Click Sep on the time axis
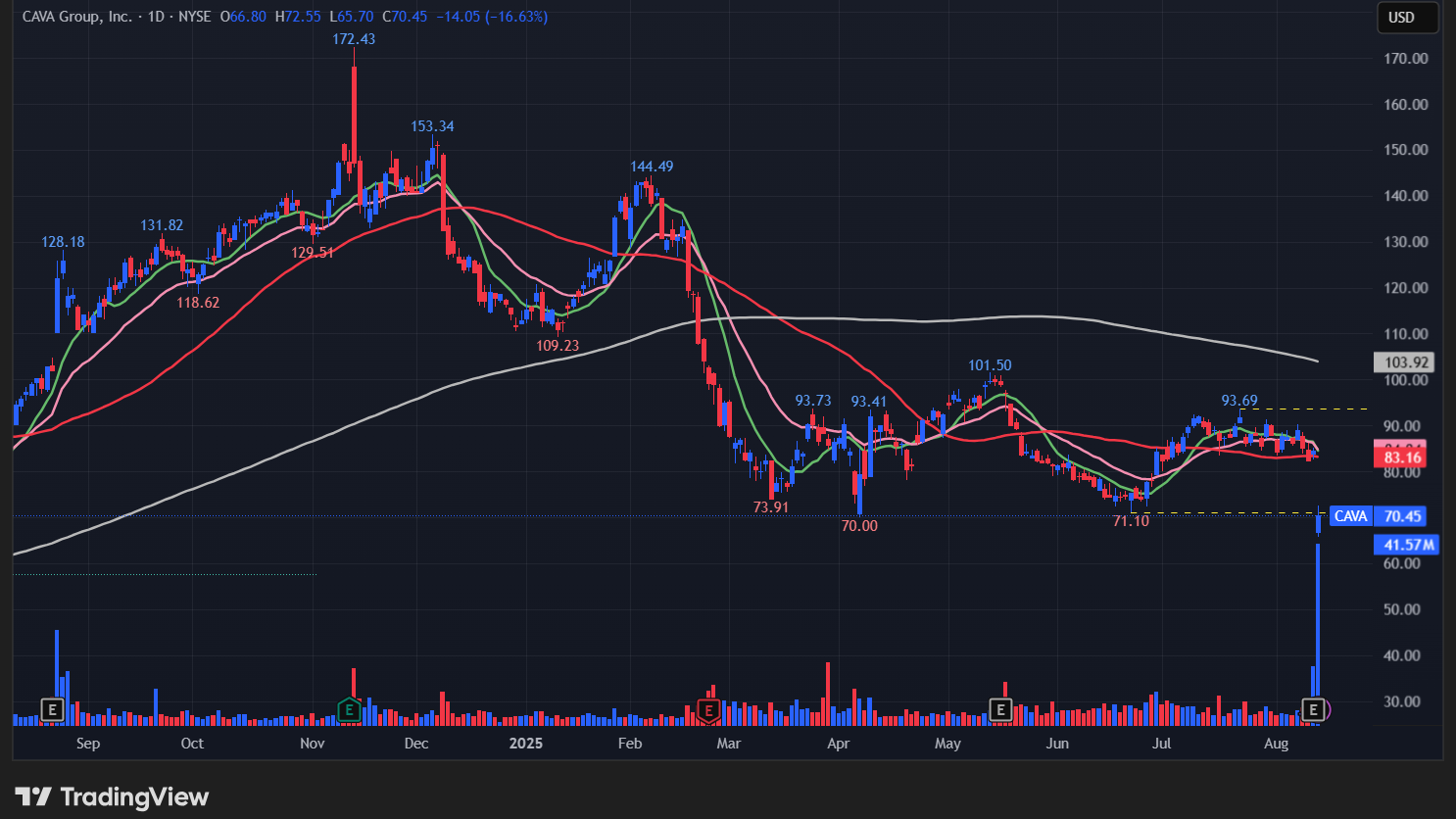 tap(88, 744)
